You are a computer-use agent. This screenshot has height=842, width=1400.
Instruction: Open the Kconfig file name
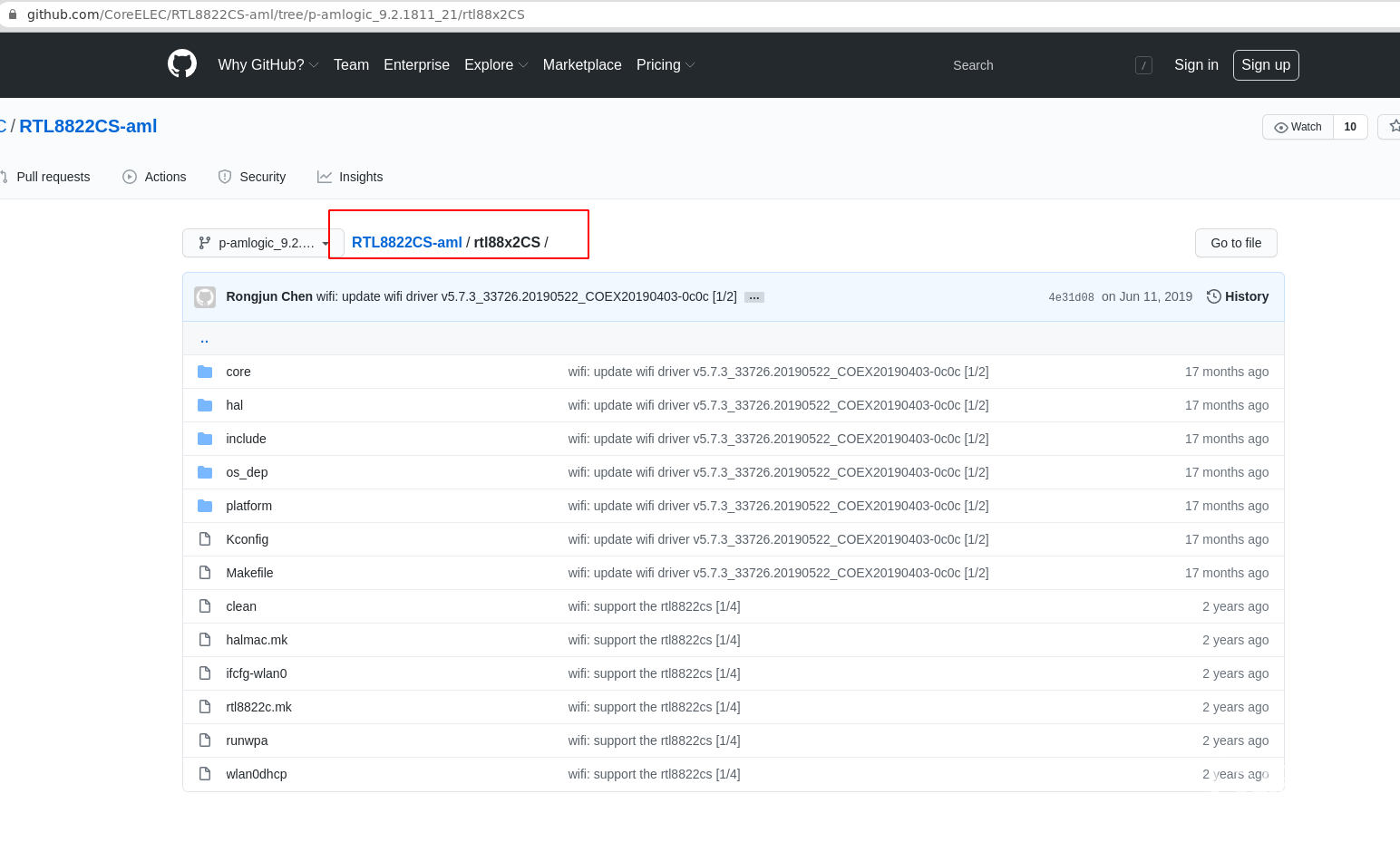coord(247,539)
